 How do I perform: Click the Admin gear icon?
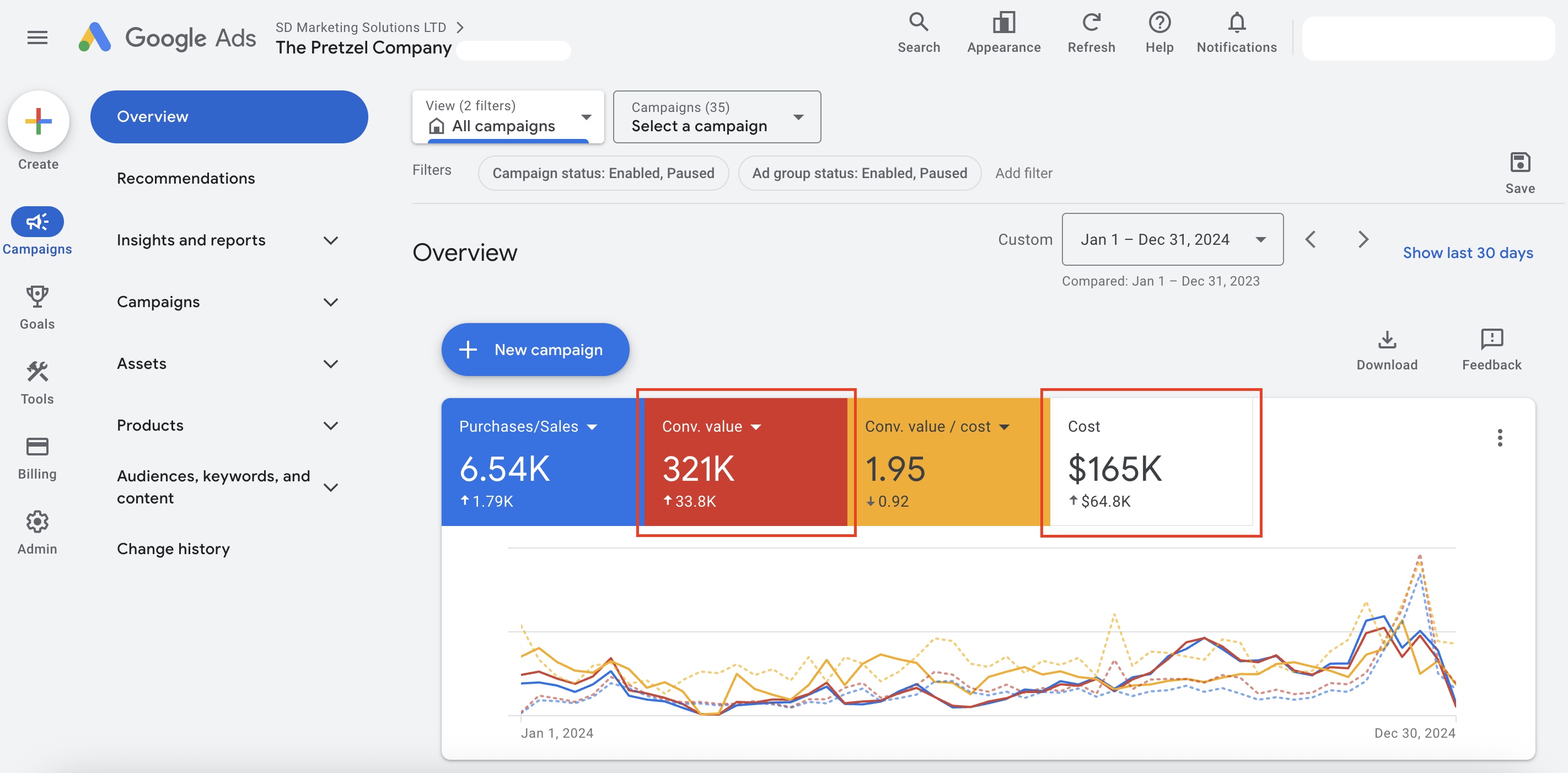(x=37, y=522)
